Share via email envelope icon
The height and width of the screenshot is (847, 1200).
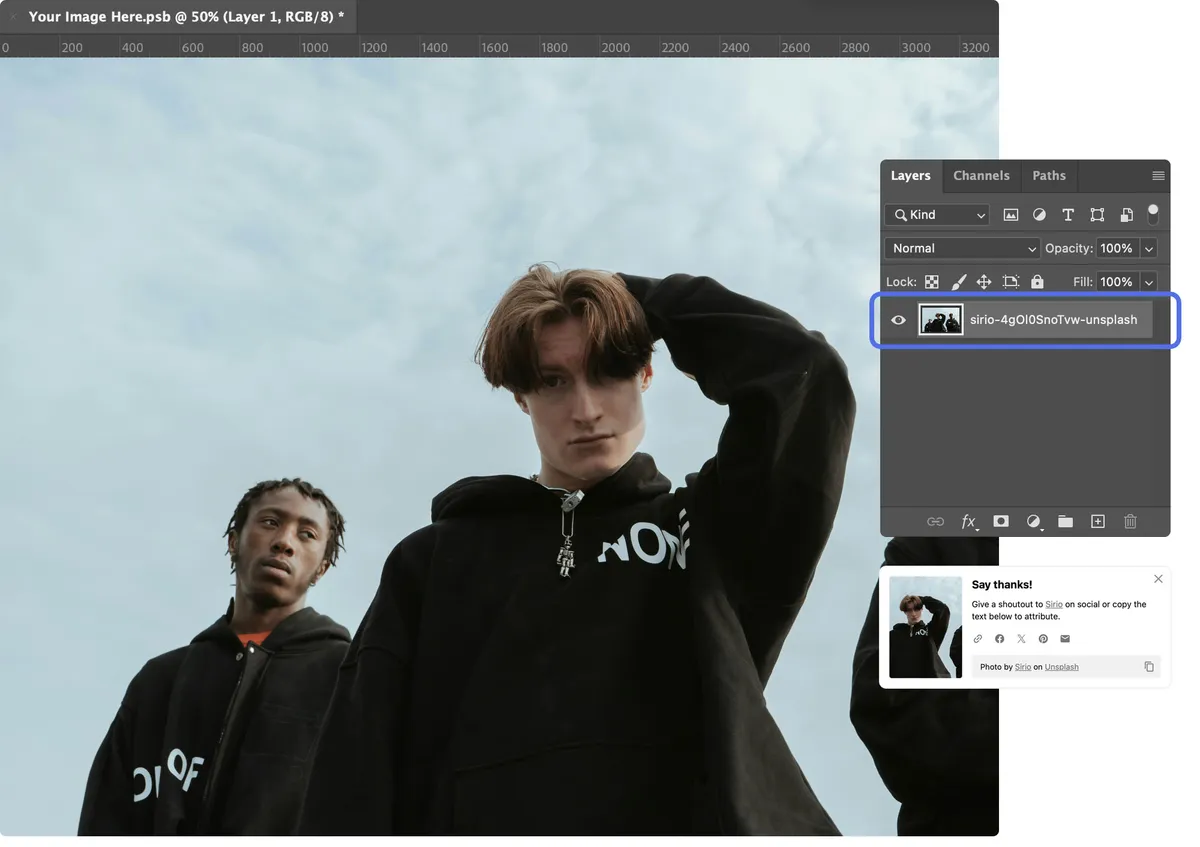tap(1065, 639)
